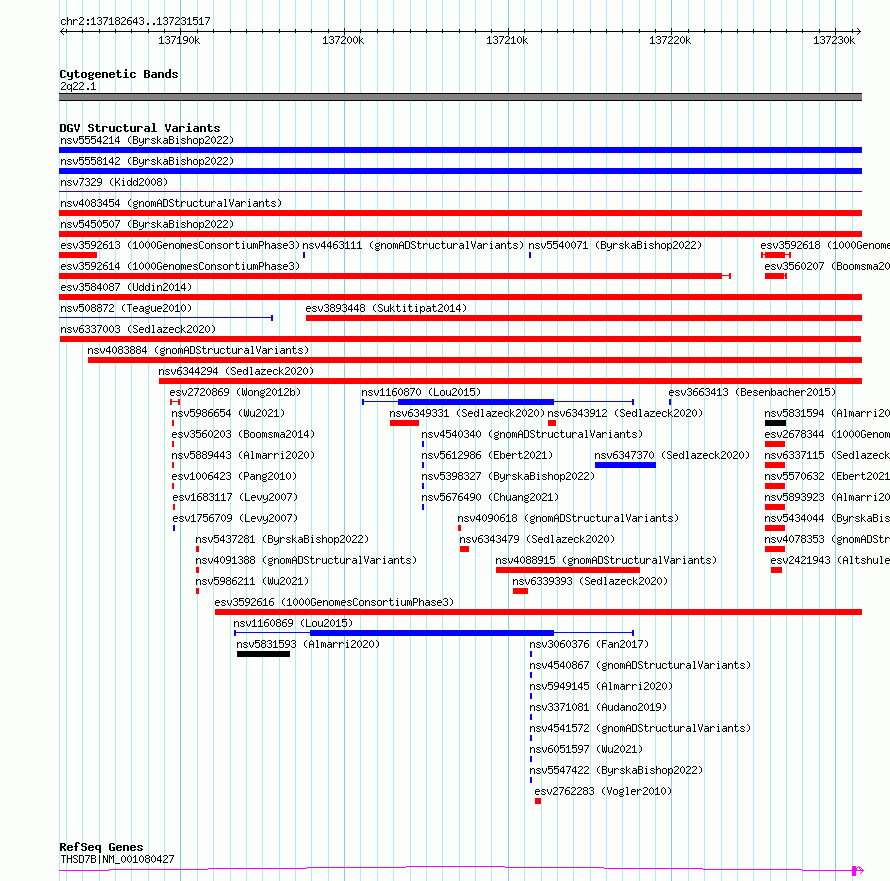
Task: Click the red nsv6349331 variant bar
Action: pos(405,423)
